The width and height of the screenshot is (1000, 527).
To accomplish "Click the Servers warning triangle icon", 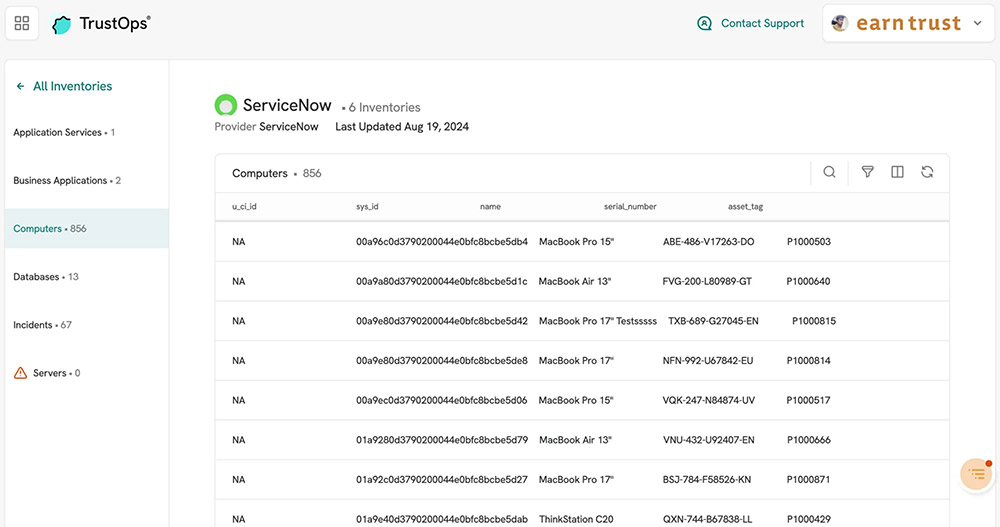I will point(20,373).
